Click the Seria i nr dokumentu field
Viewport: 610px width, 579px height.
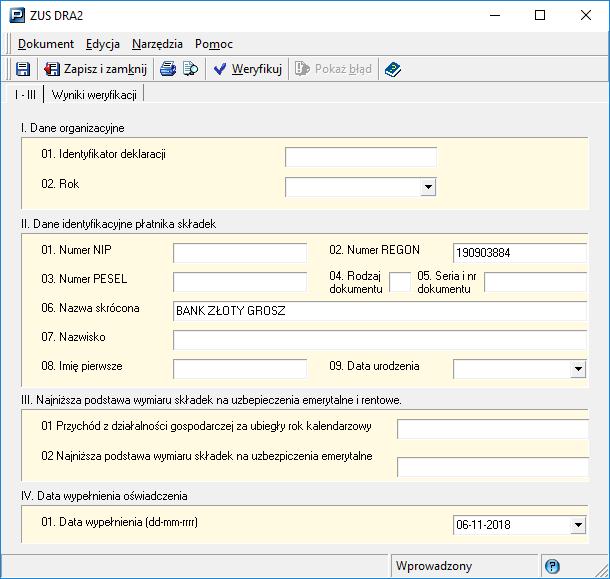[x=536, y=282]
